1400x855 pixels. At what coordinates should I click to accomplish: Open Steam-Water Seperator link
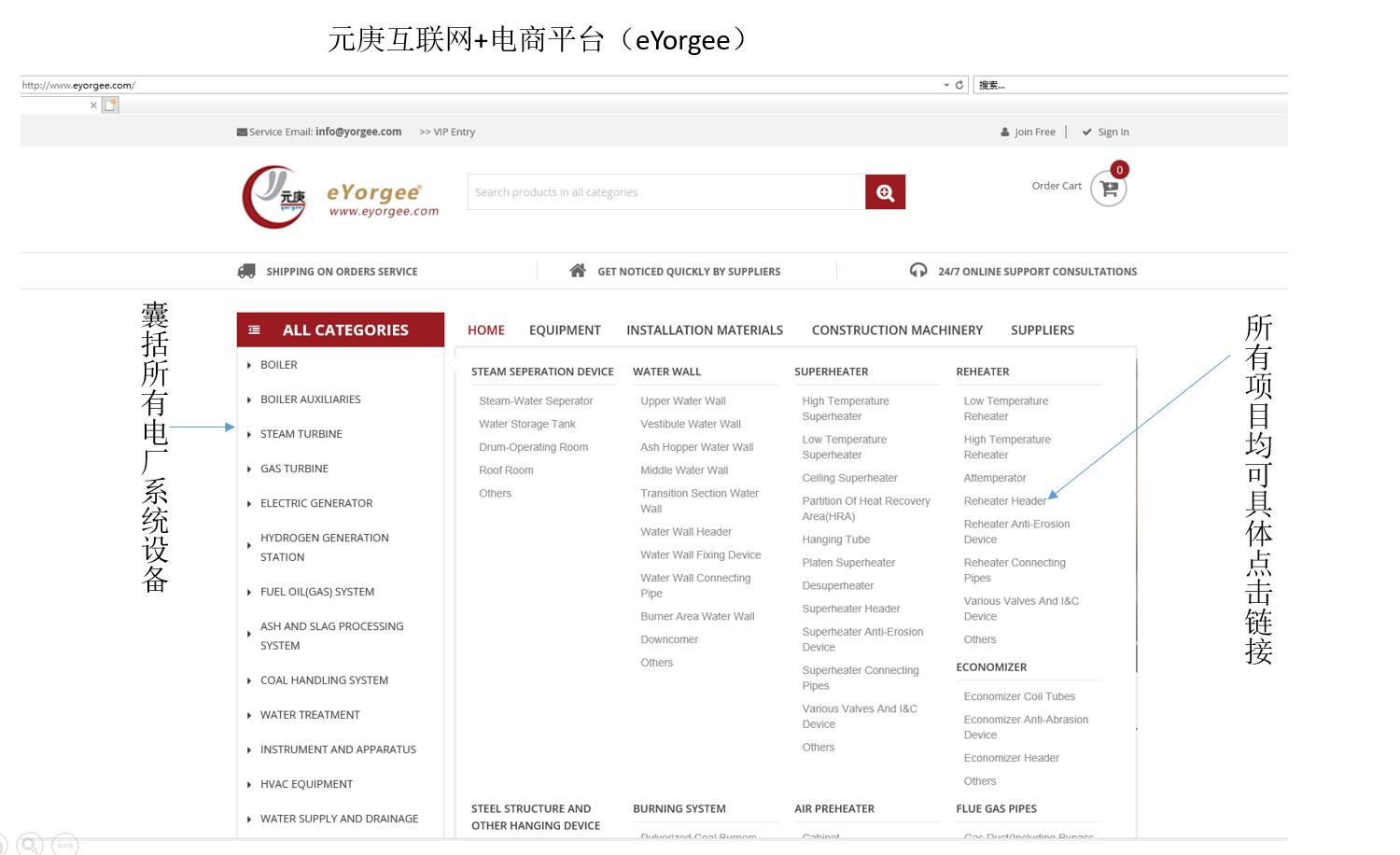(x=536, y=401)
